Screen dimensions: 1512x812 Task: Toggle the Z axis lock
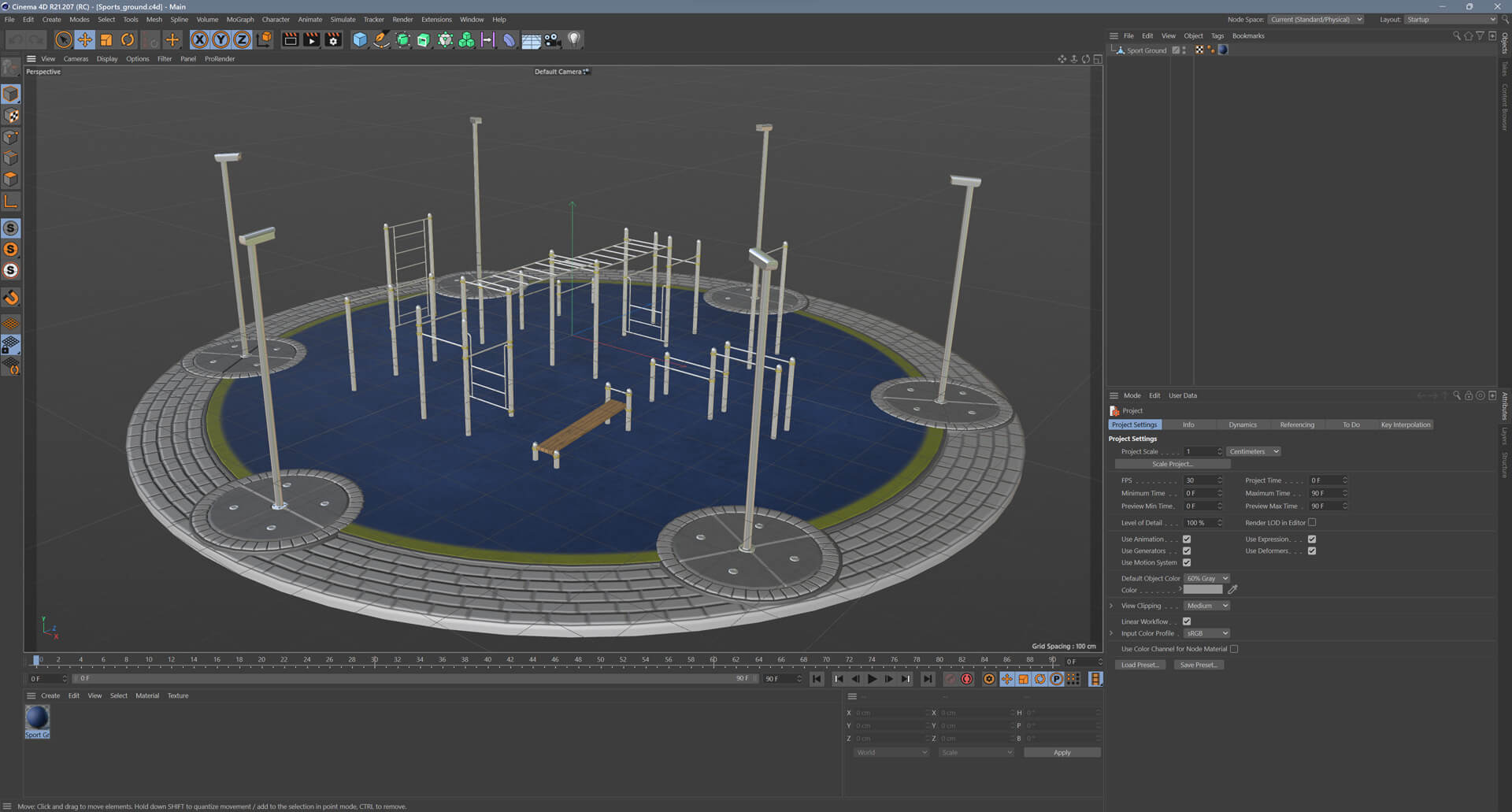243,39
